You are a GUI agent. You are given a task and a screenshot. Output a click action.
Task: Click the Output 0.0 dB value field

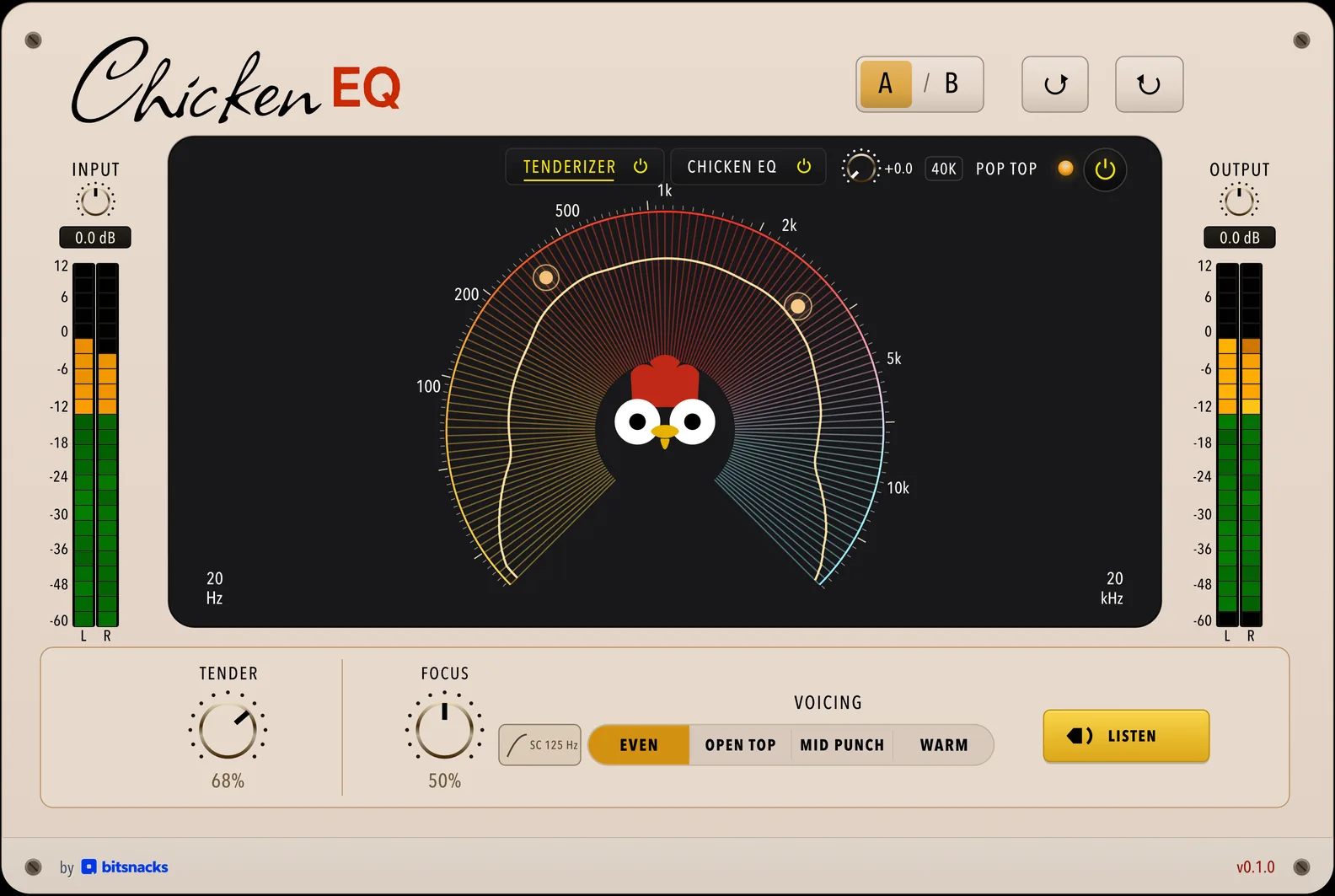point(1240,238)
